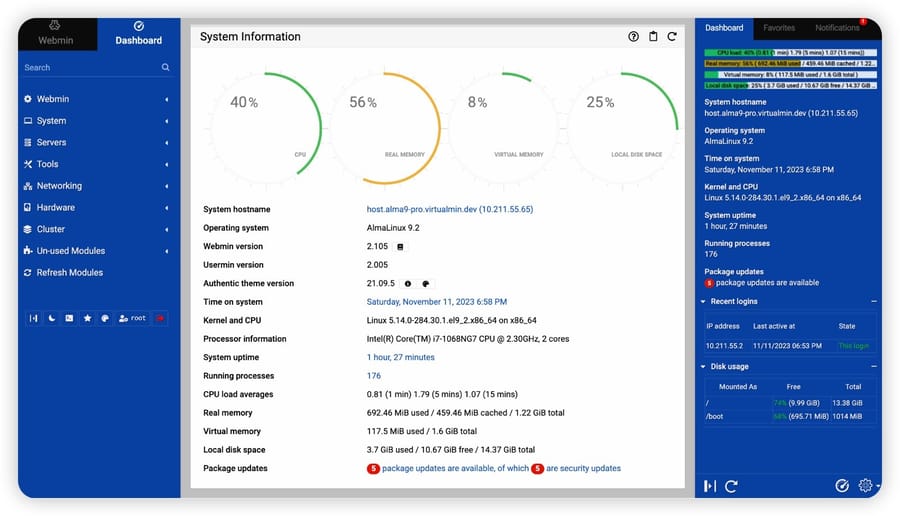This screenshot has height=516, width=900.
Task: Click the speedometer icon in right panel footer
Action: (842, 486)
